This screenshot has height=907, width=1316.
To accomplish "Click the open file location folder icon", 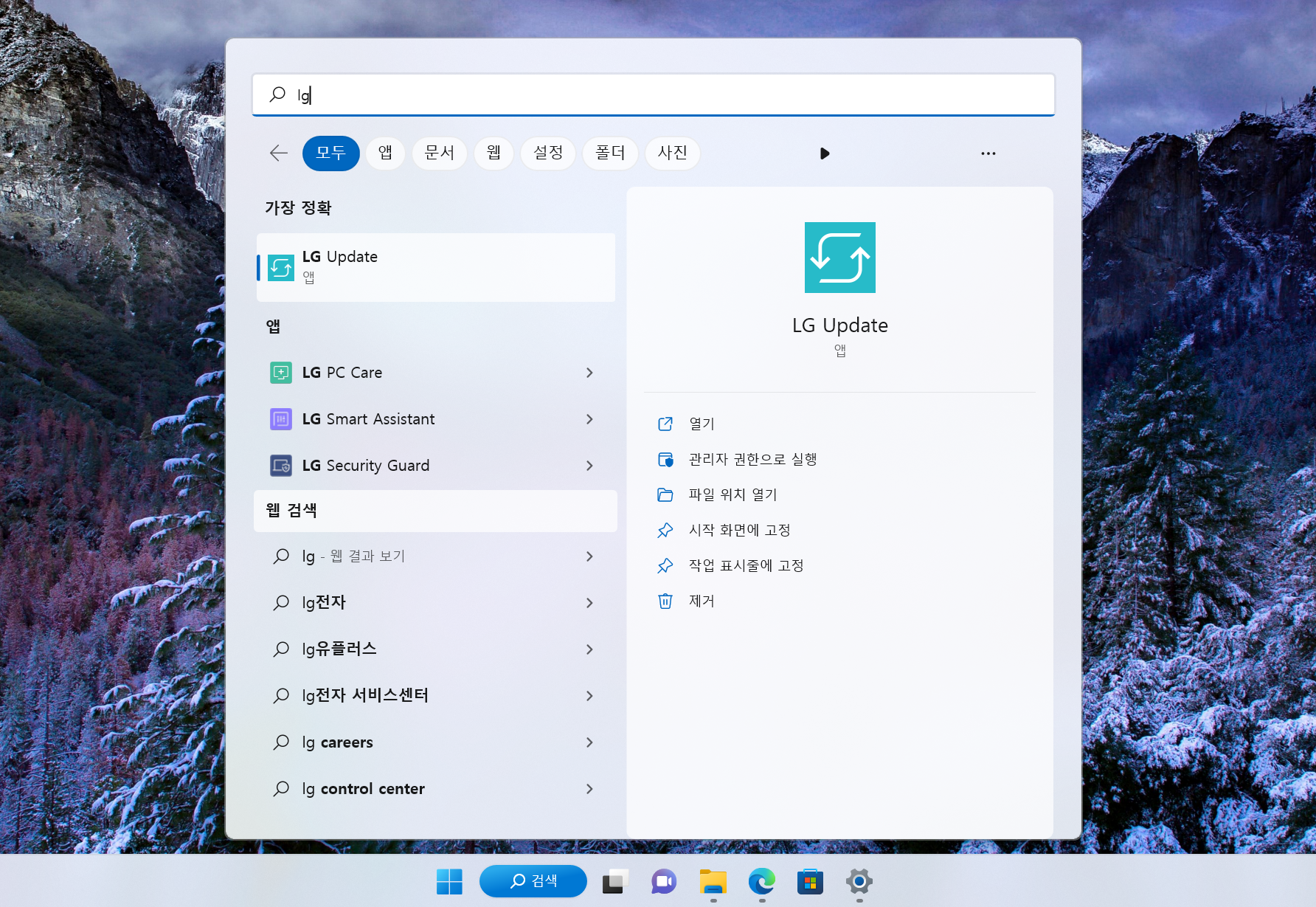I will tap(665, 494).
